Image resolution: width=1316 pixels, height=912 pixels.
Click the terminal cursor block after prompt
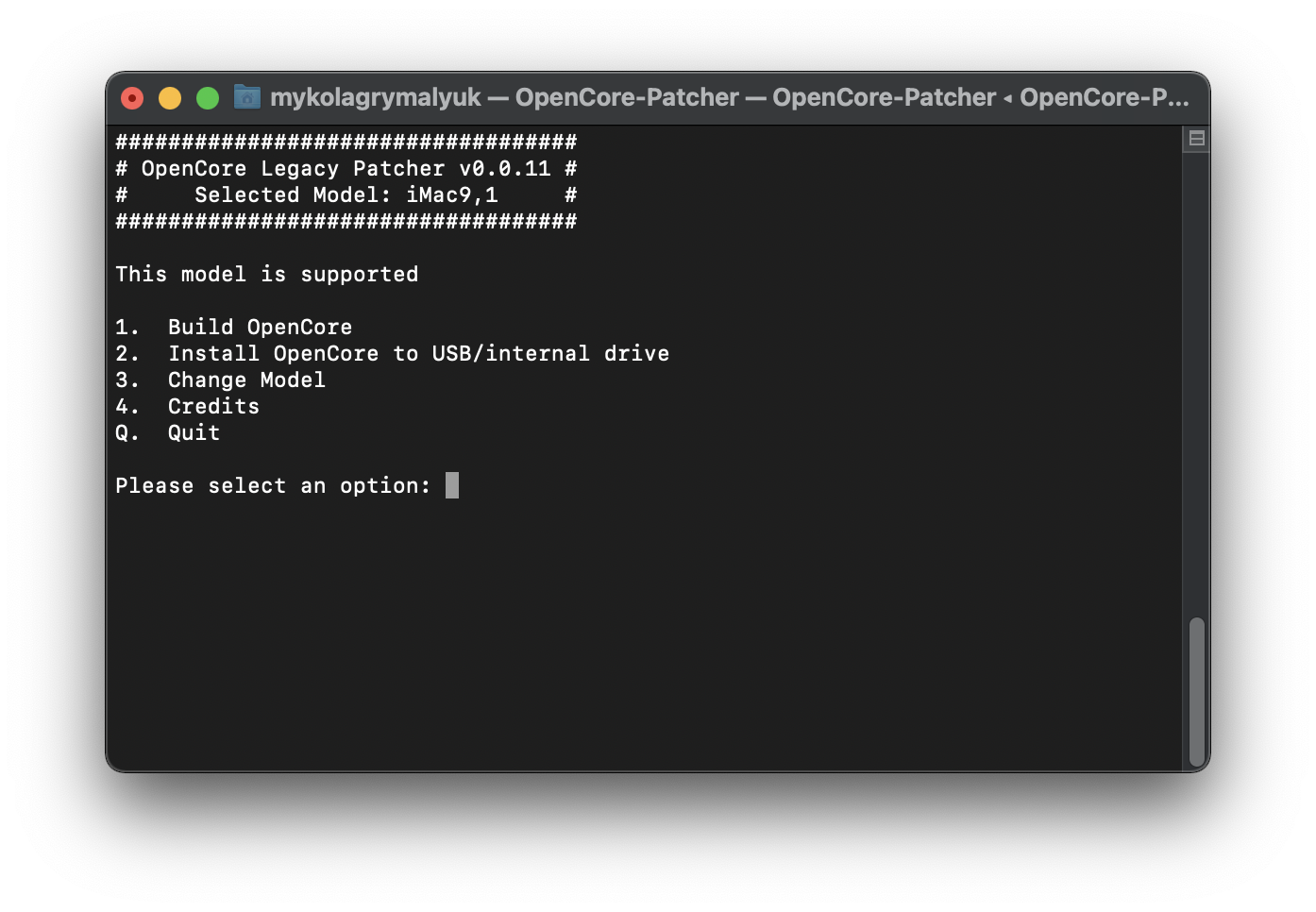point(452,485)
